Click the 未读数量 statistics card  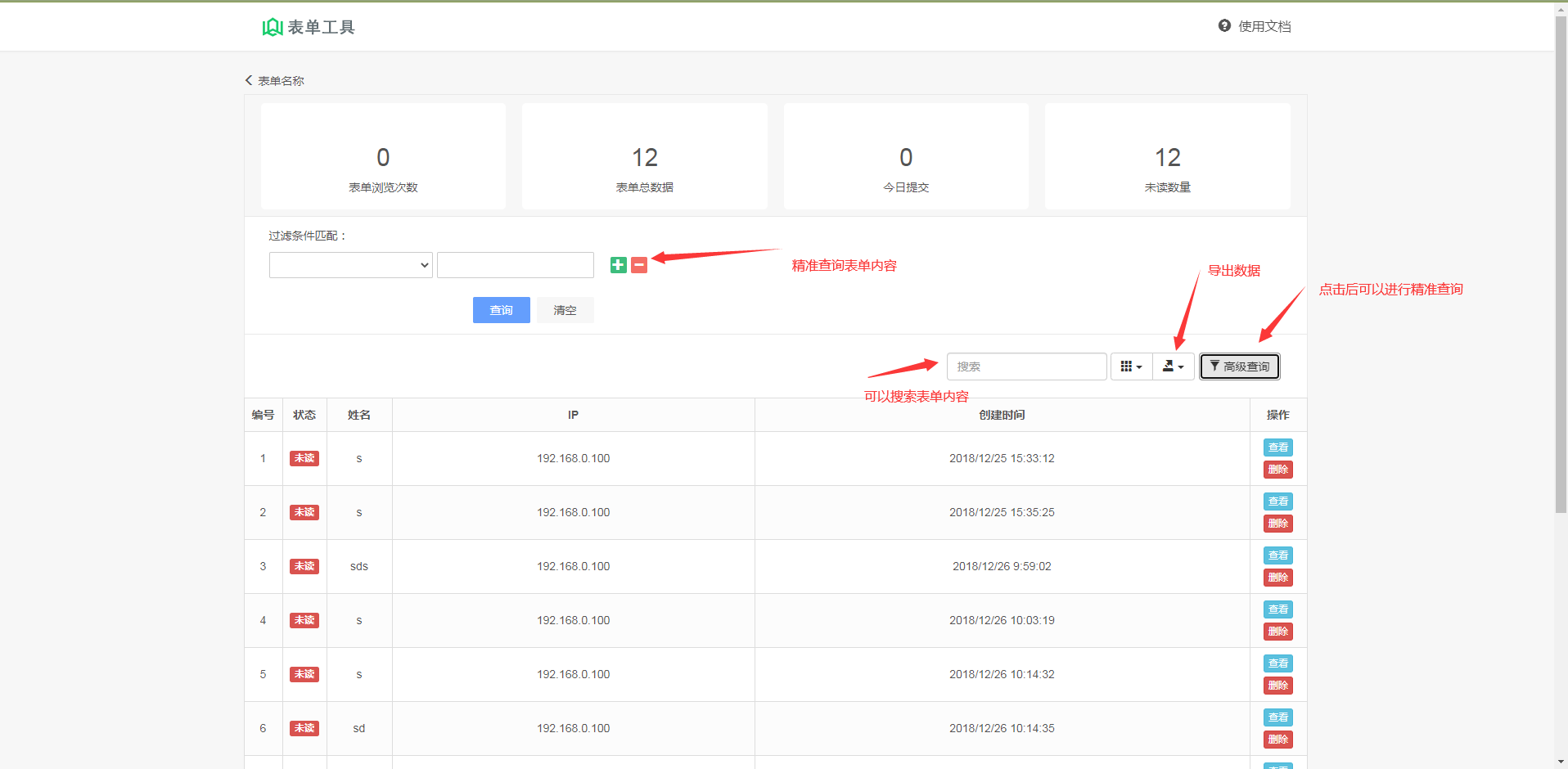point(1167,156)
